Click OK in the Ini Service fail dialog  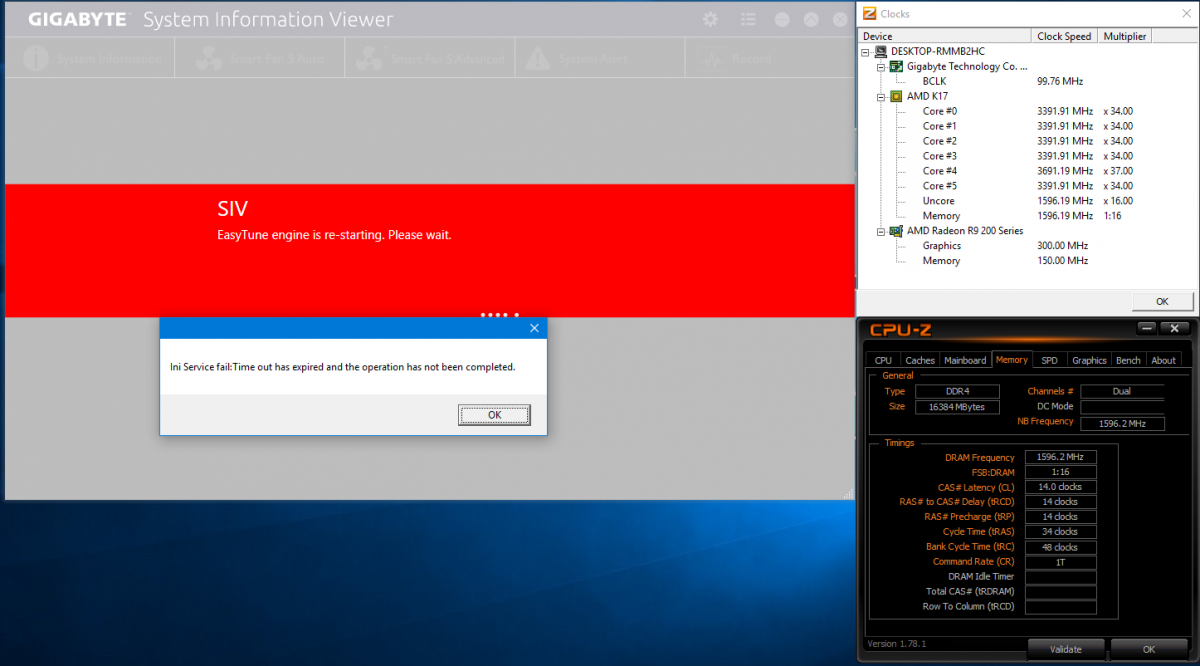494,415
